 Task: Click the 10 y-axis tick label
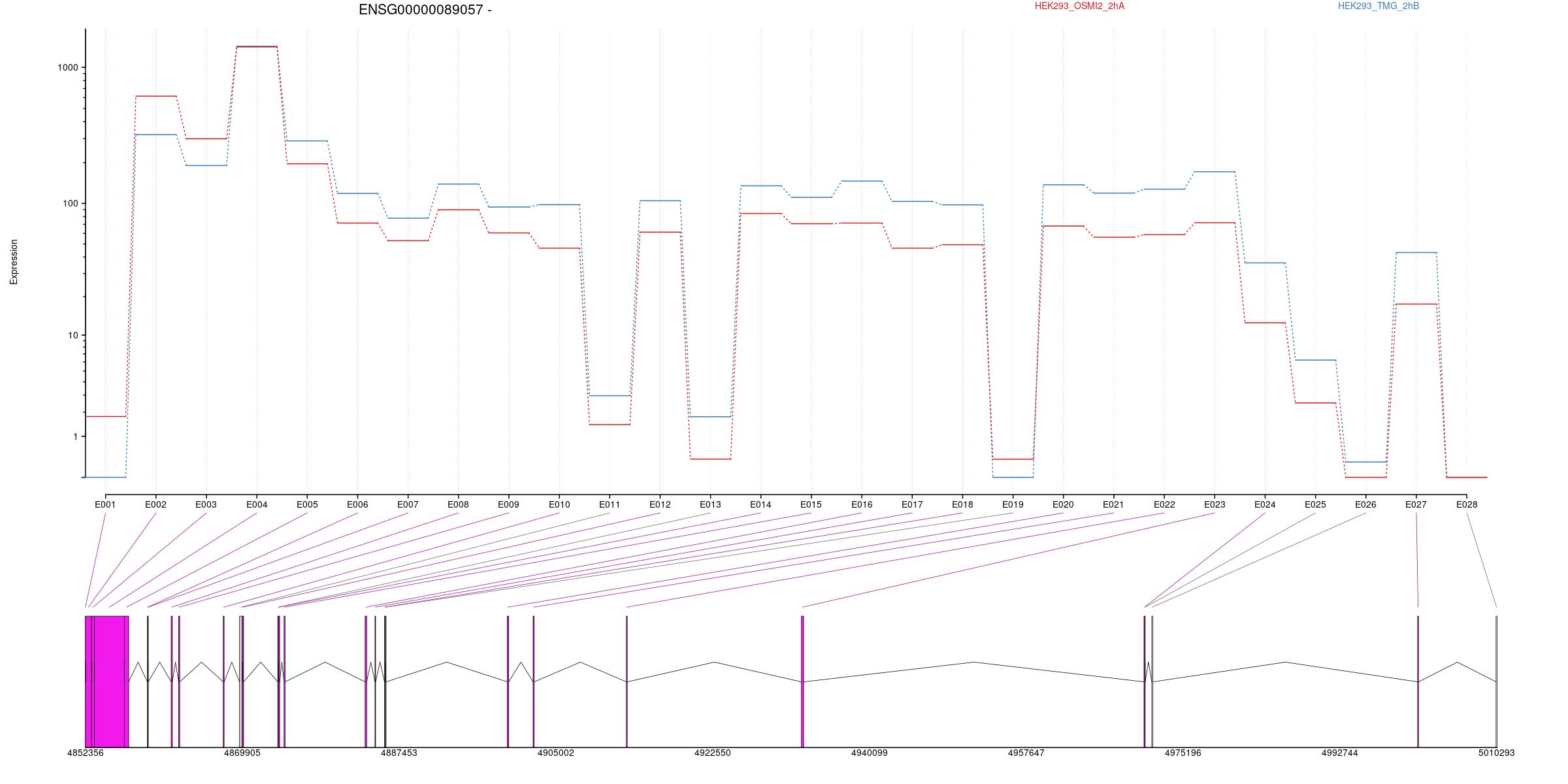coord(73,335)
